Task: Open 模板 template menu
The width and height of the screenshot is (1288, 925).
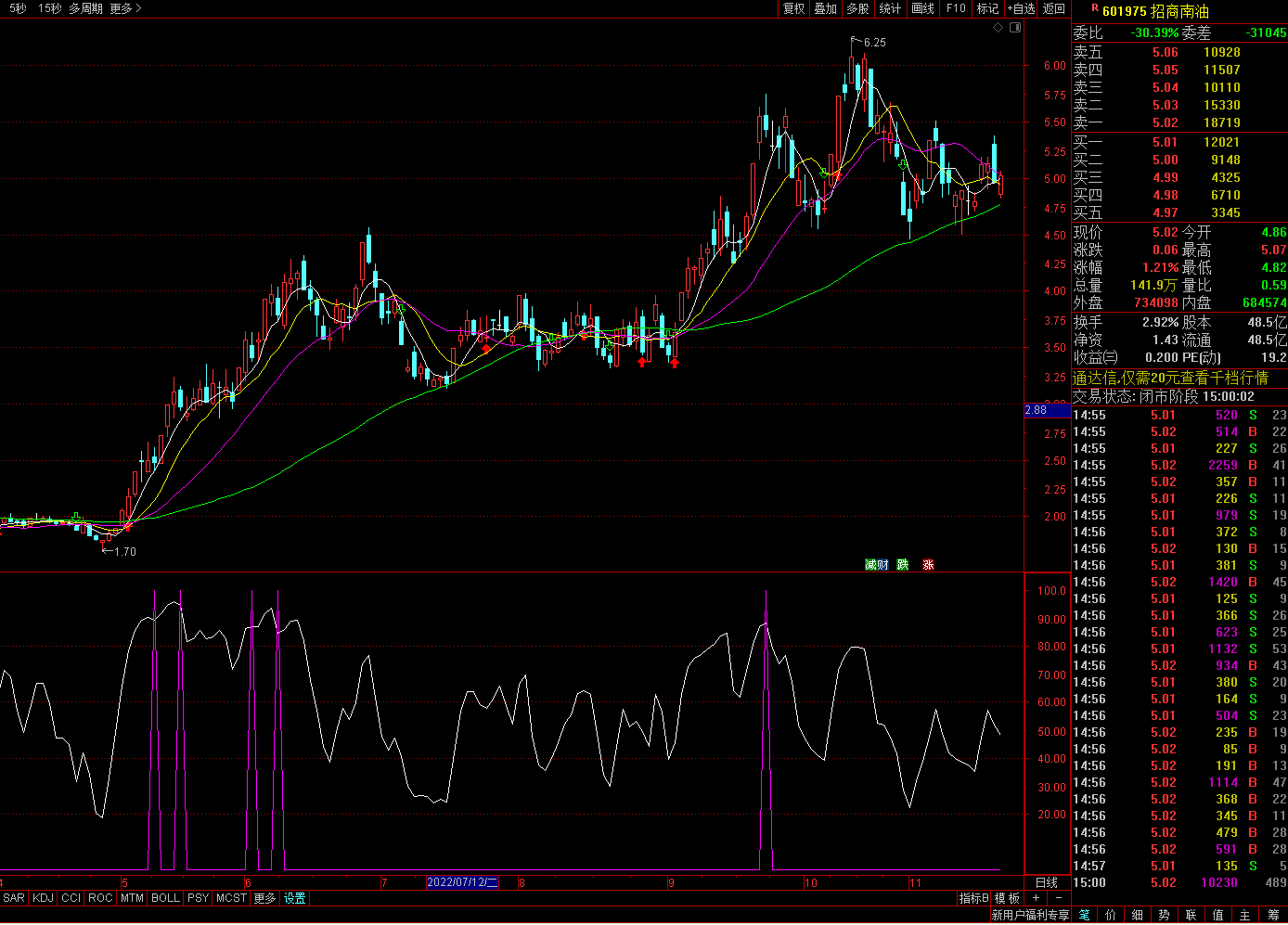Action: pyautogui.click(x=1007, y=898)
